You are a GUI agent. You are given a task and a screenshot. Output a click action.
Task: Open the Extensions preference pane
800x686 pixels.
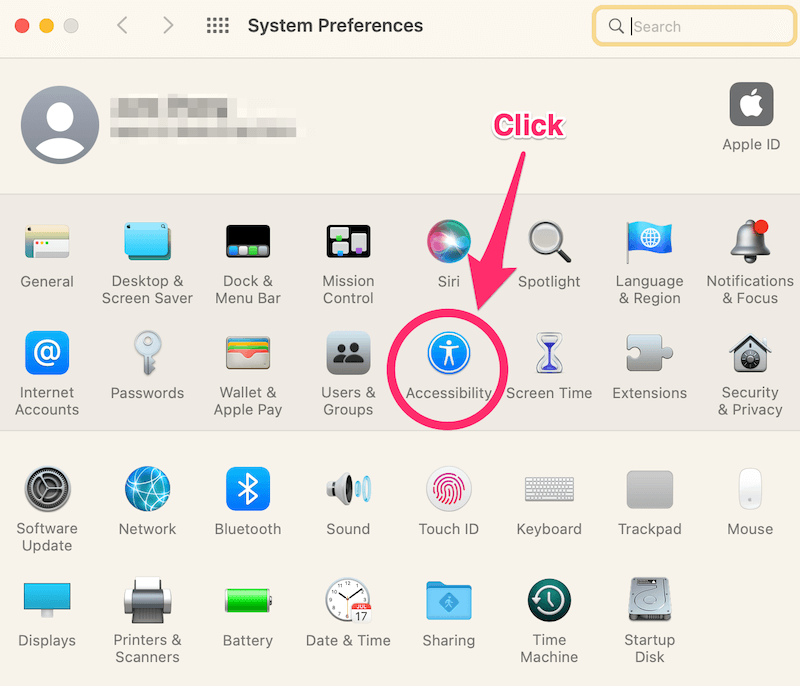(649, 353)
